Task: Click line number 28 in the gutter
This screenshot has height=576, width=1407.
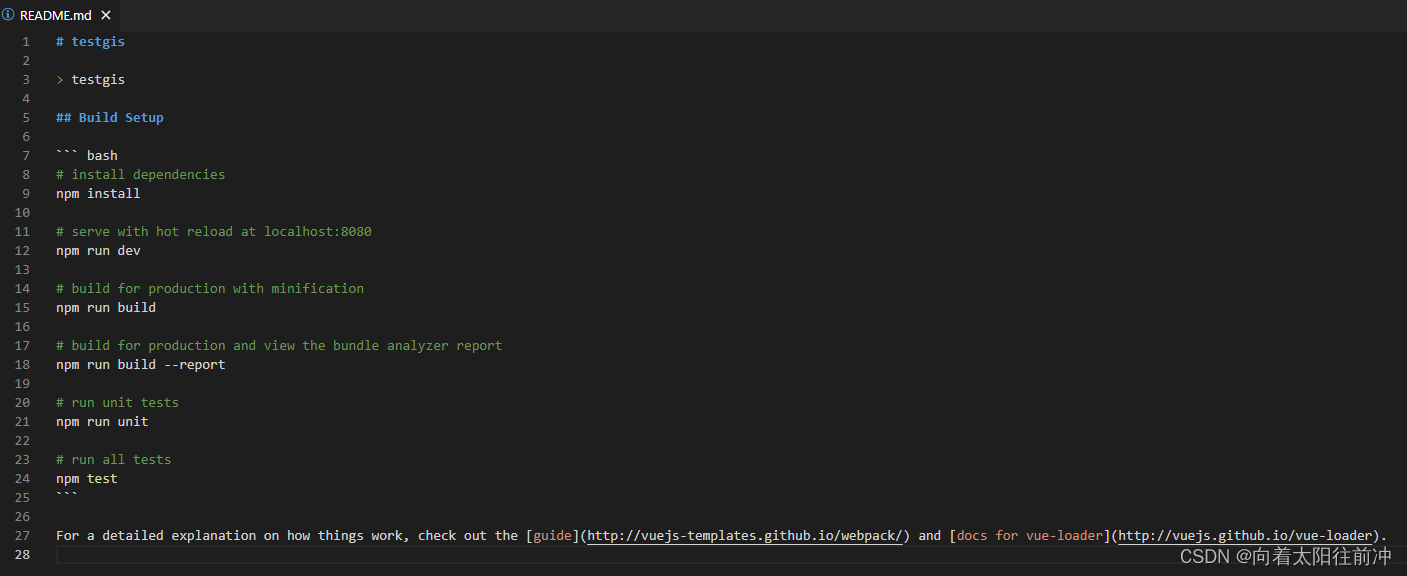Action: [x=22, y=555]
